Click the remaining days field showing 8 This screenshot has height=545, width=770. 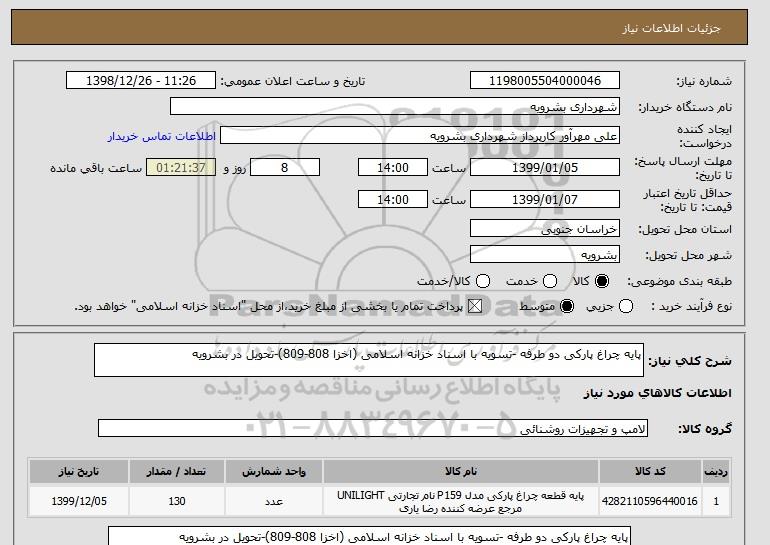(285, 167)
